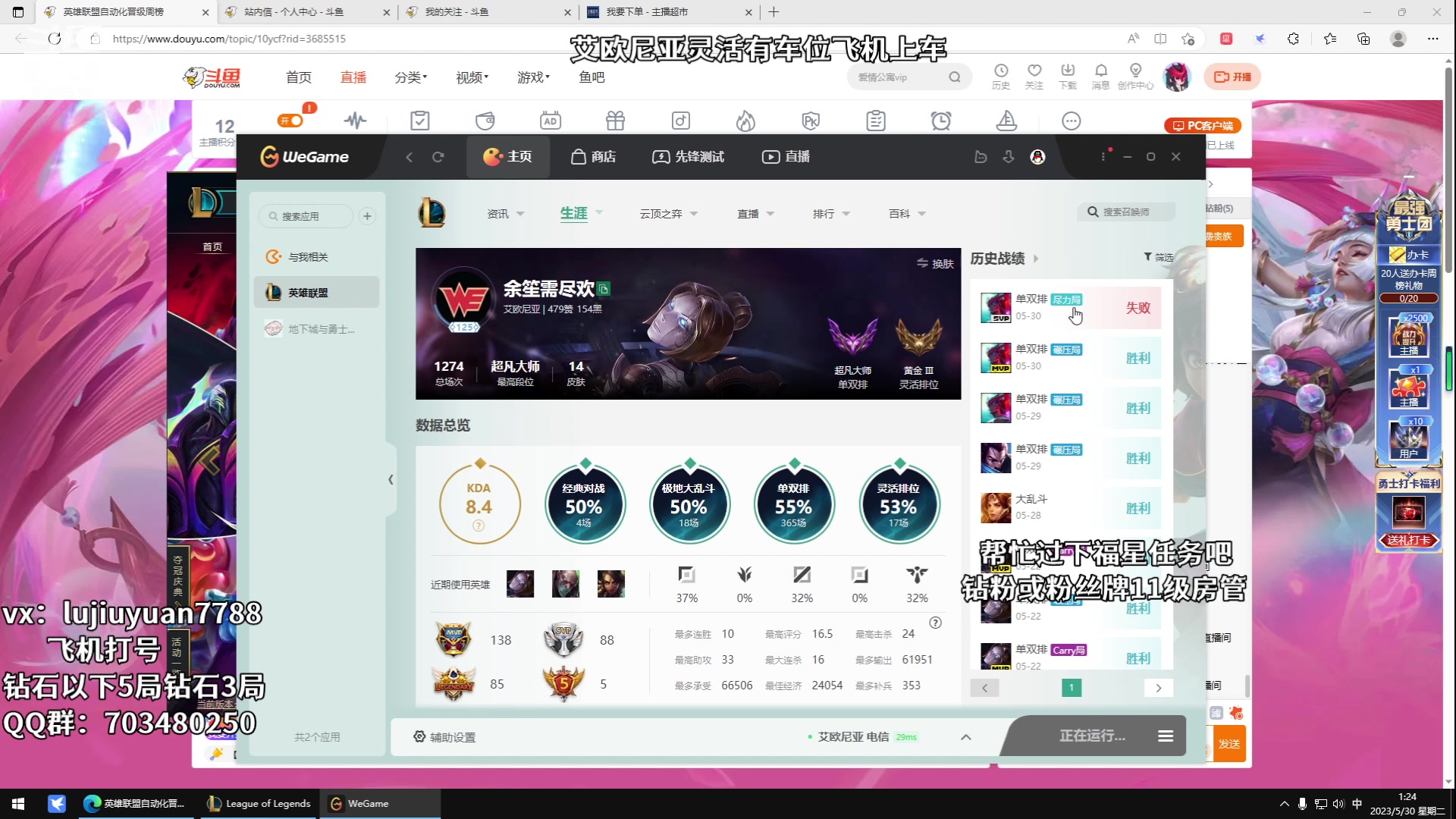
Task: Click the stats help question mark icon
Action: click(936, 623)
